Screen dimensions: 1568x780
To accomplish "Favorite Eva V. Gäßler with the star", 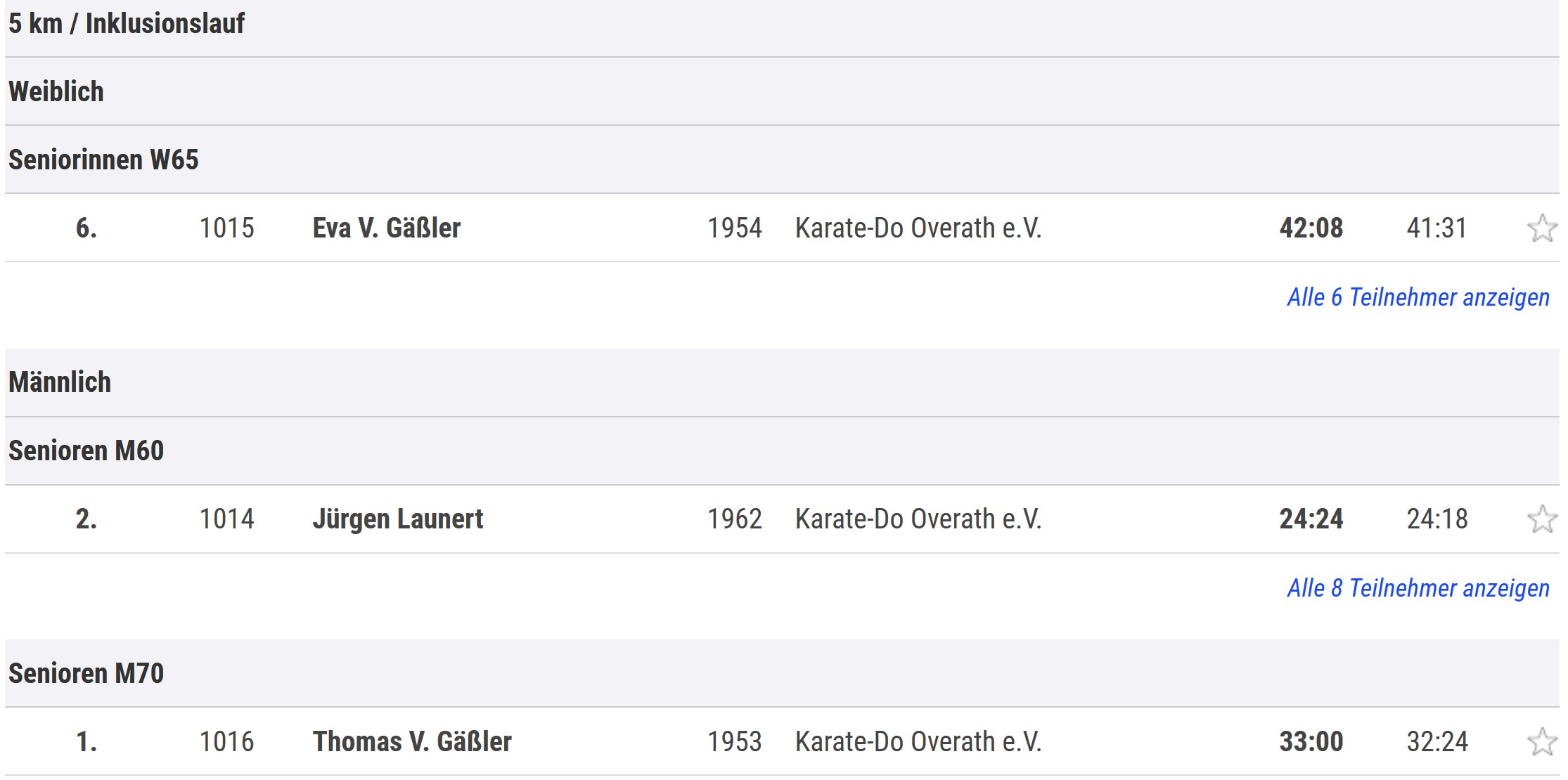I will pos(1541,228).
